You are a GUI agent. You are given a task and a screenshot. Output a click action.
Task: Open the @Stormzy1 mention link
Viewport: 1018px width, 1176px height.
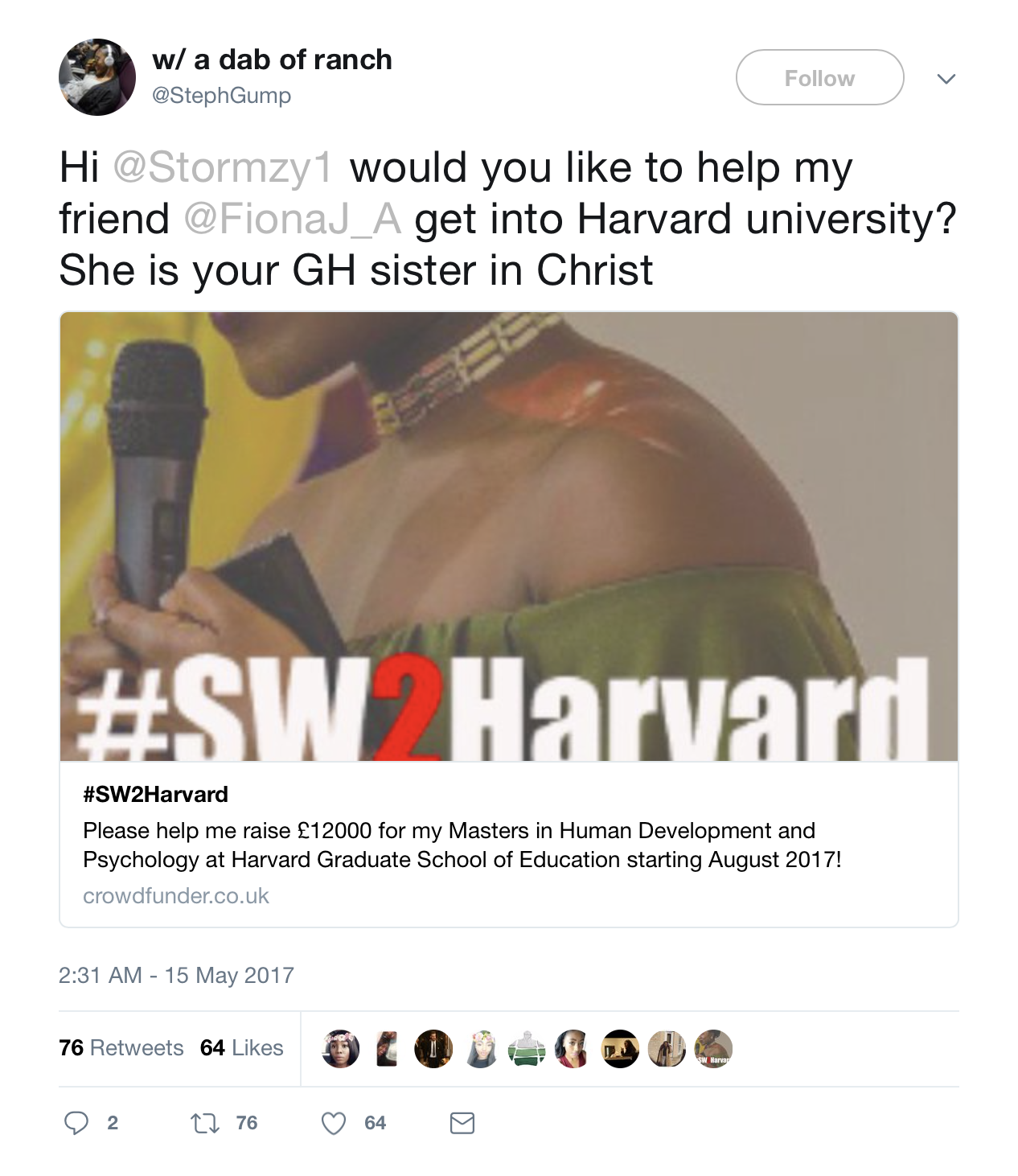tap(223, 167)
